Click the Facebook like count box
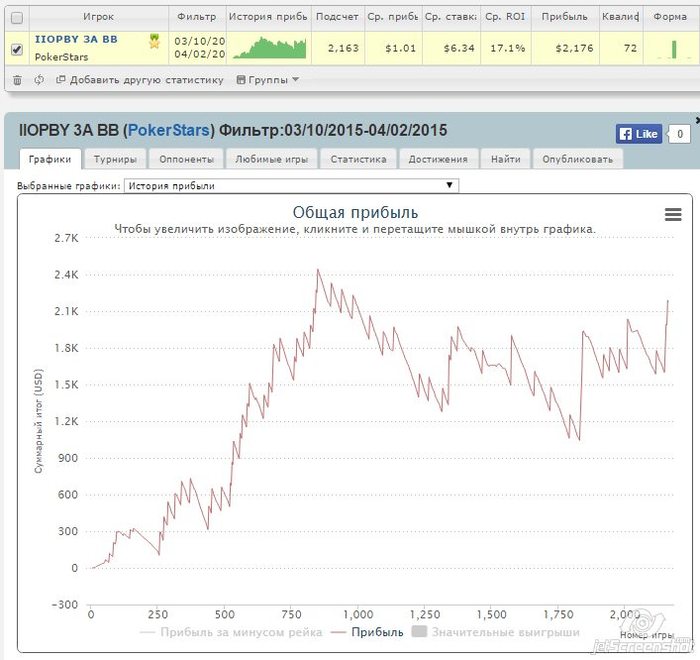This screenshot has height=660, width=700. 680,134
